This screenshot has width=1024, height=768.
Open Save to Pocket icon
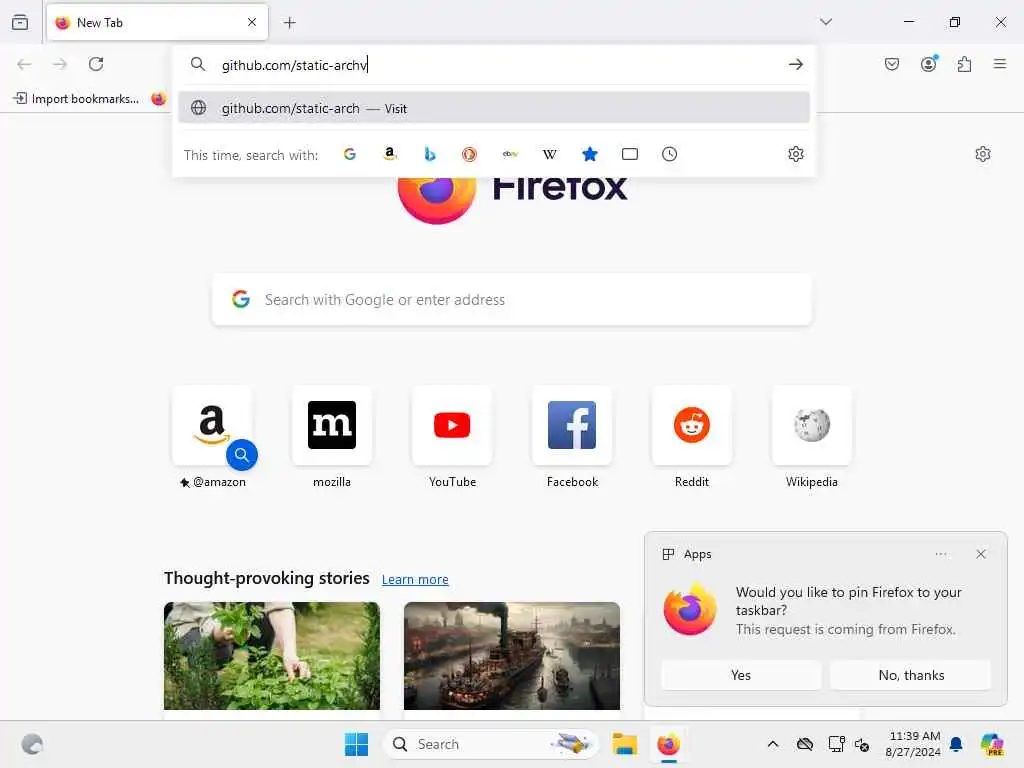point(892,64)
